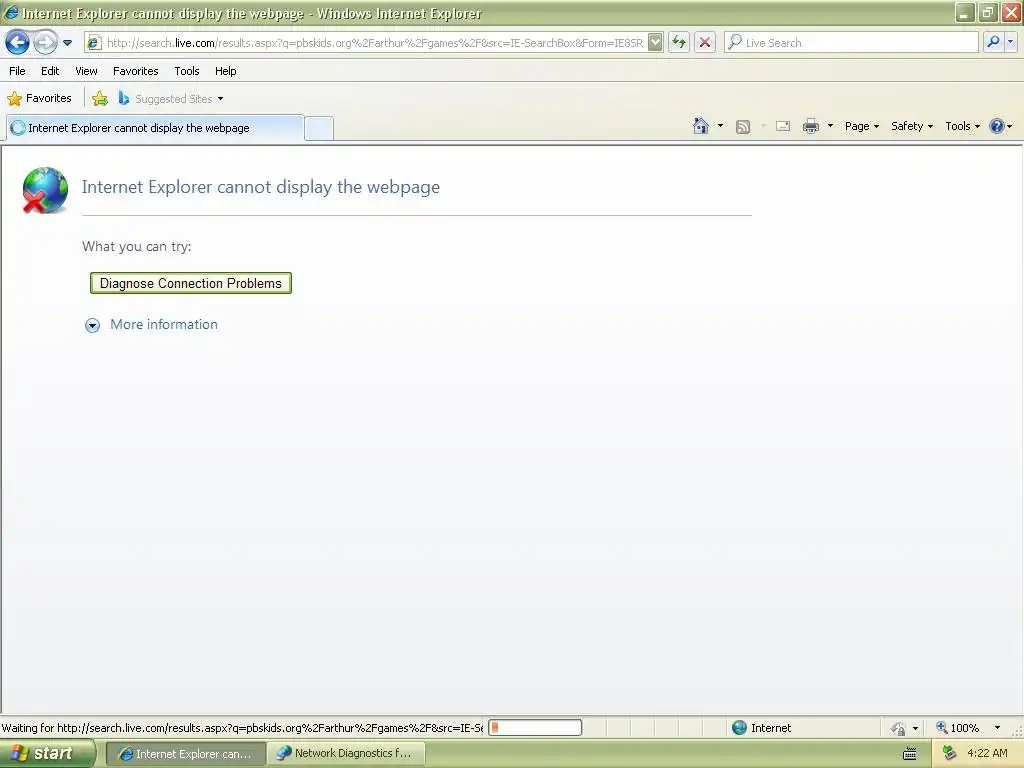Switch to Network Diagnostics taskbar window
Image resolution: width=1024 pixels, height=768 pixels.
coord(346,754)
